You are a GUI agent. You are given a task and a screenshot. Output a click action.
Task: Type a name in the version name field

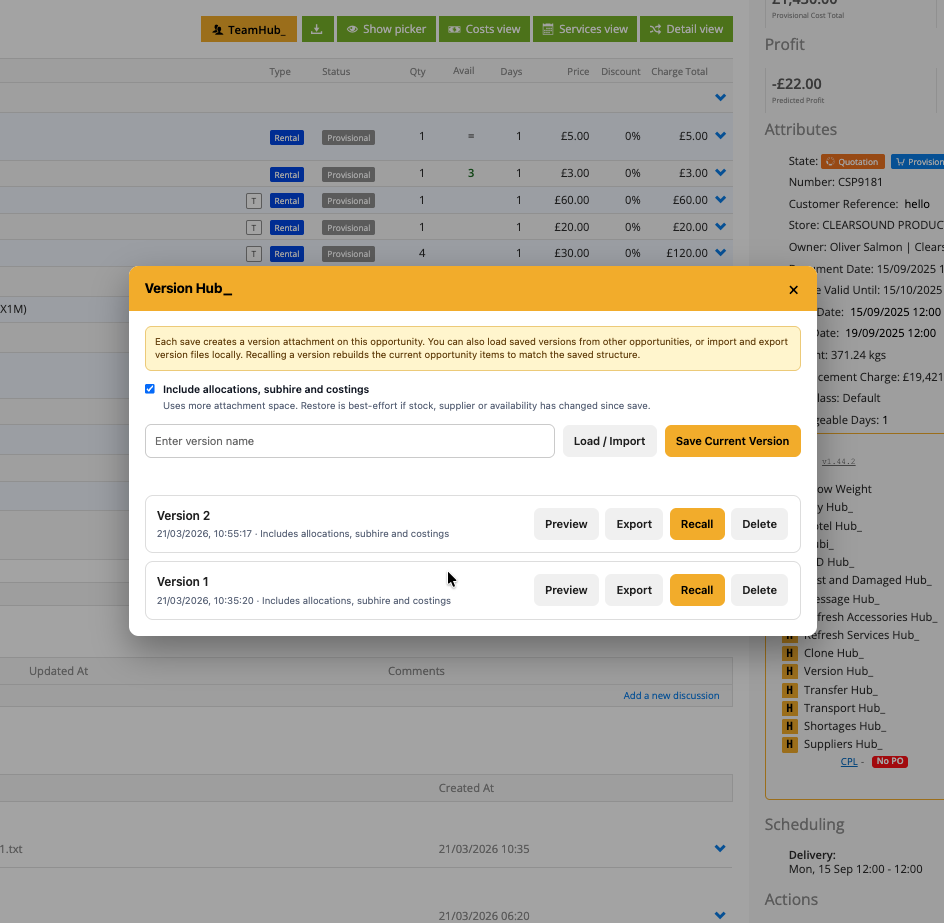(x=349, y=441)
